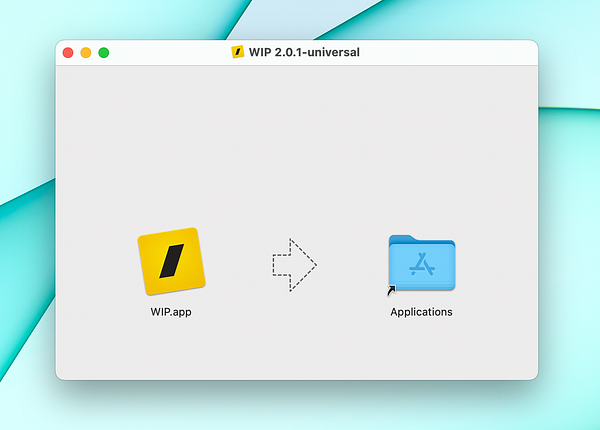
Task: Click the blank title bar right of the title
Action: click(x=448, y=52)
